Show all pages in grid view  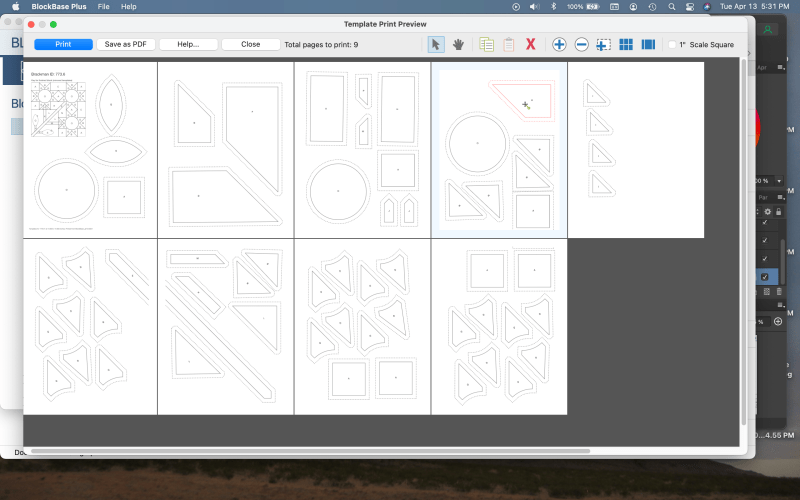626,45
